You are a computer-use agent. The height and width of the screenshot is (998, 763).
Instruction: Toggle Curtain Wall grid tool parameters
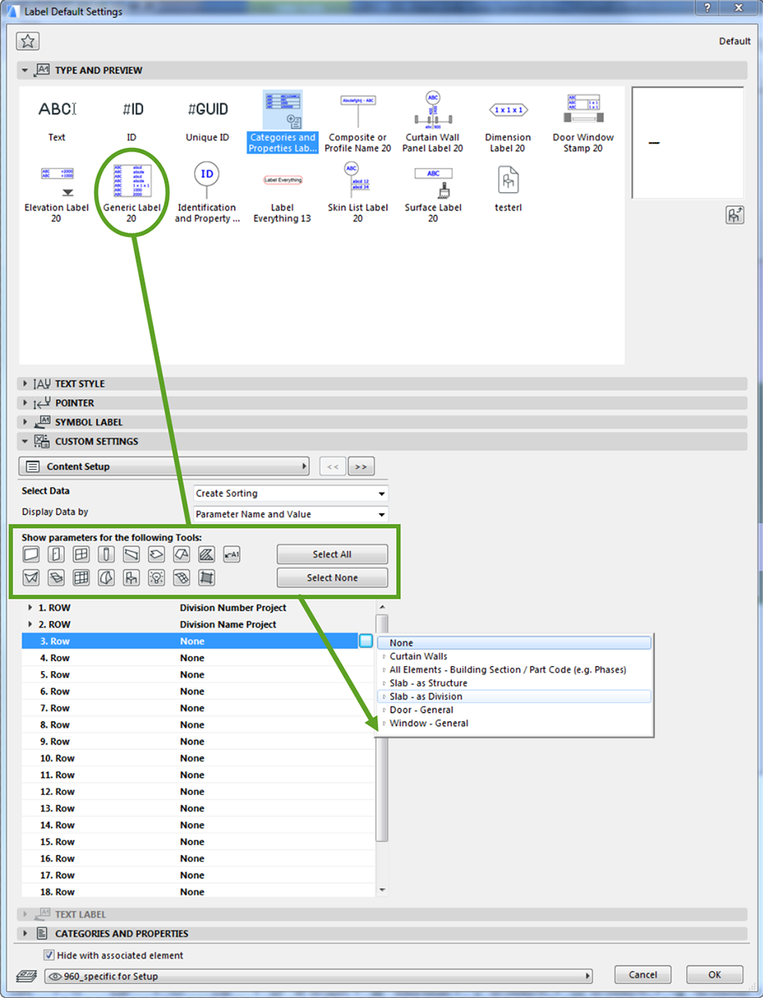[81, 578]
